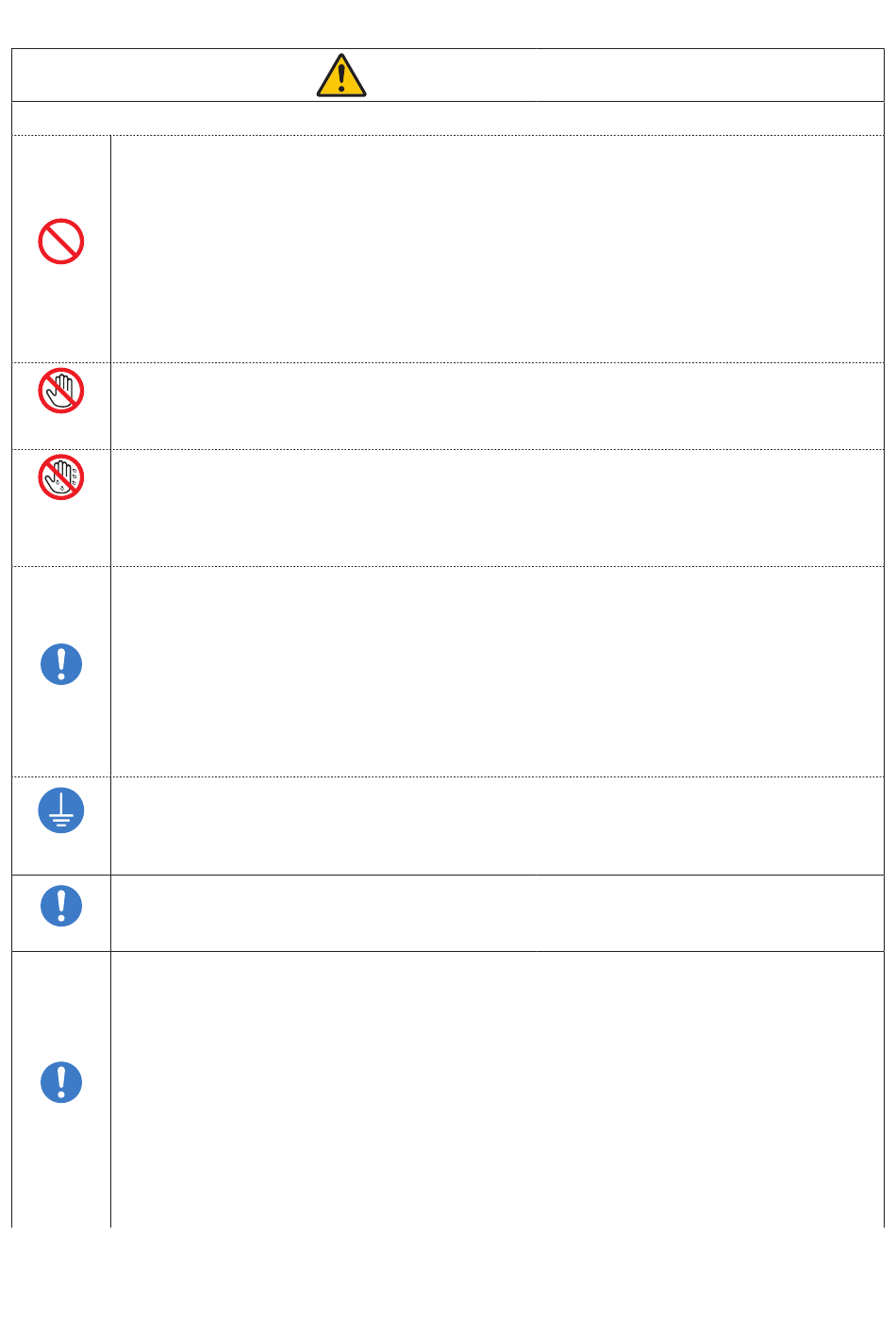Click the blue exclamation icon above ground symbol

[61, 664]
